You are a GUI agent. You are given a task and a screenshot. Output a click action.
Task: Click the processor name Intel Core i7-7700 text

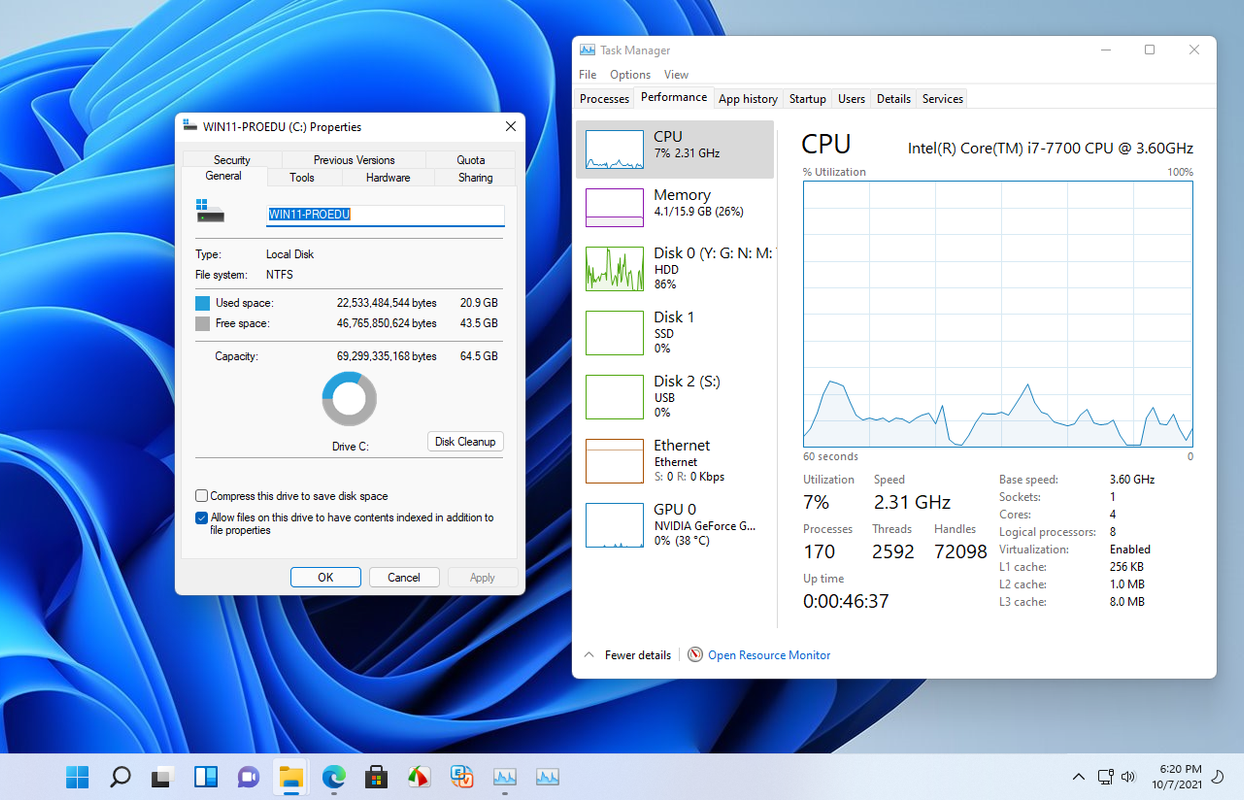point(1051,148)
